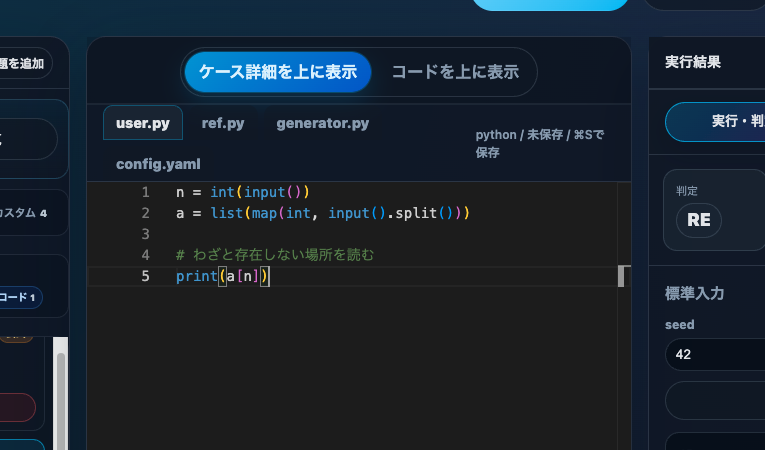Select コードを上に表示 toggle option
Screen dimensions: 765x450
point(455,72)
